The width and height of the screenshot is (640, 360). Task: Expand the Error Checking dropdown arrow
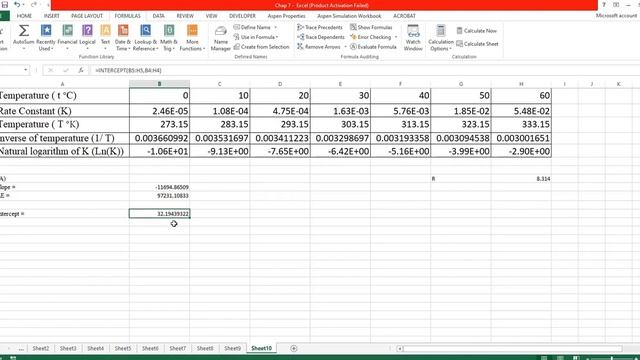396,37
